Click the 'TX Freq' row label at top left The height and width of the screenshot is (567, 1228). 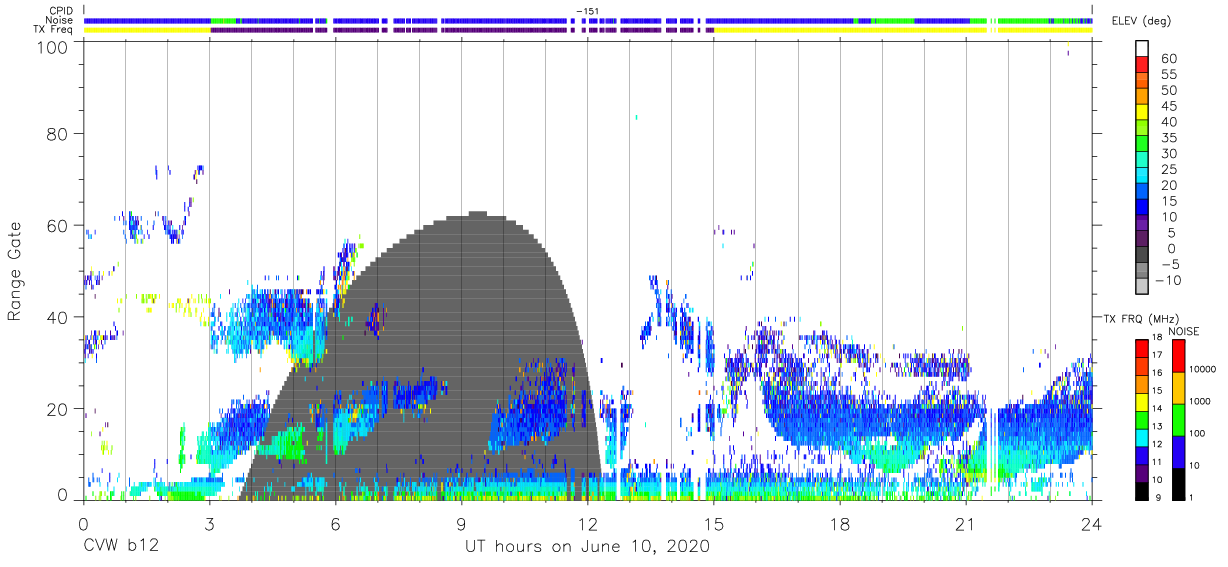[x=53, y=29]
